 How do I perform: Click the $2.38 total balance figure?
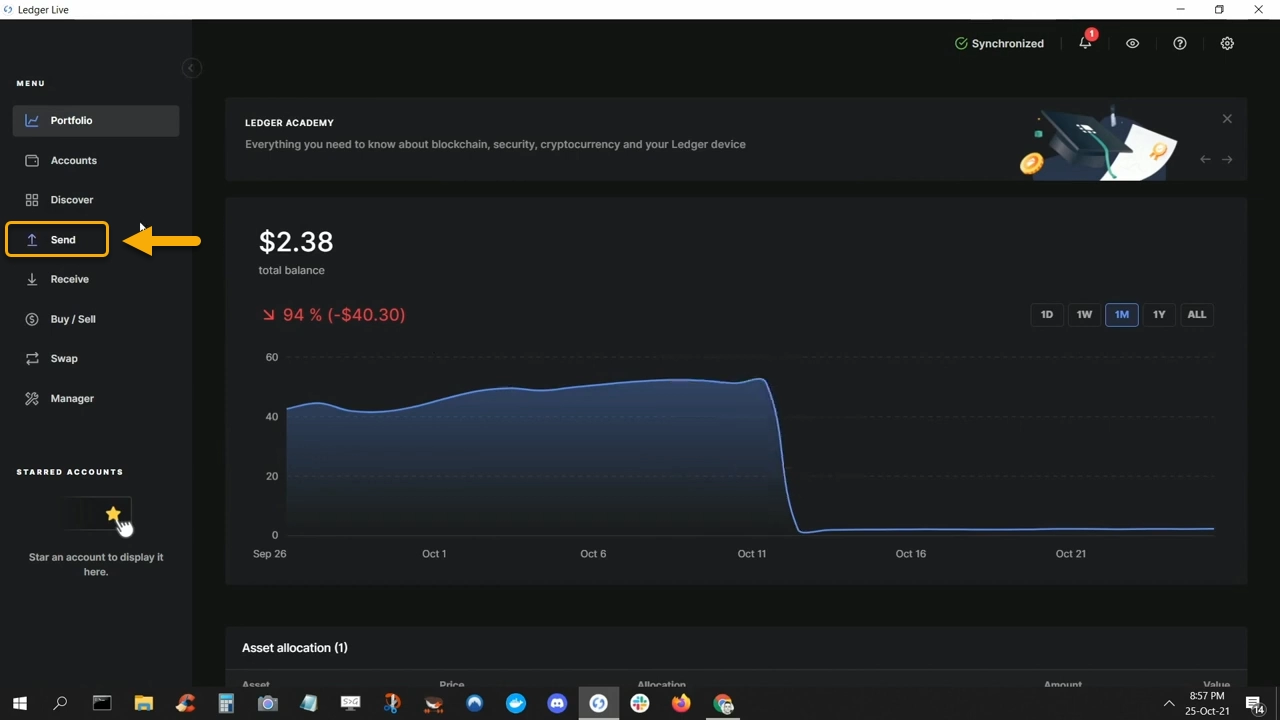(x=296, y=242)
